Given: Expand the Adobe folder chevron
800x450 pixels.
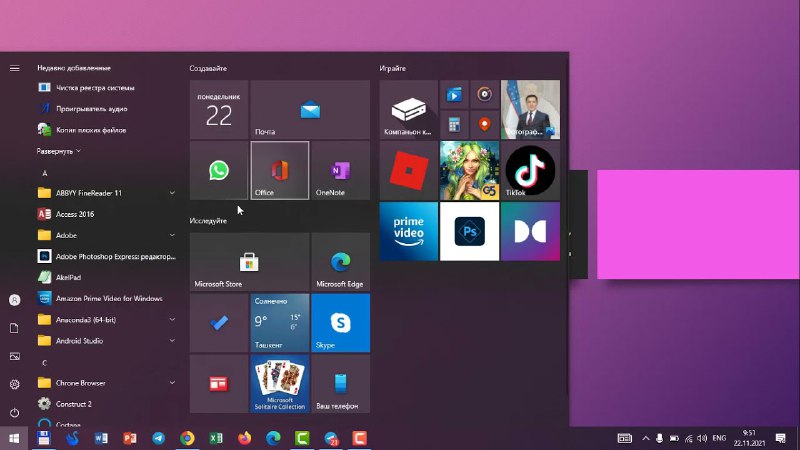Looking at the screenshot, I should (172, 235).
